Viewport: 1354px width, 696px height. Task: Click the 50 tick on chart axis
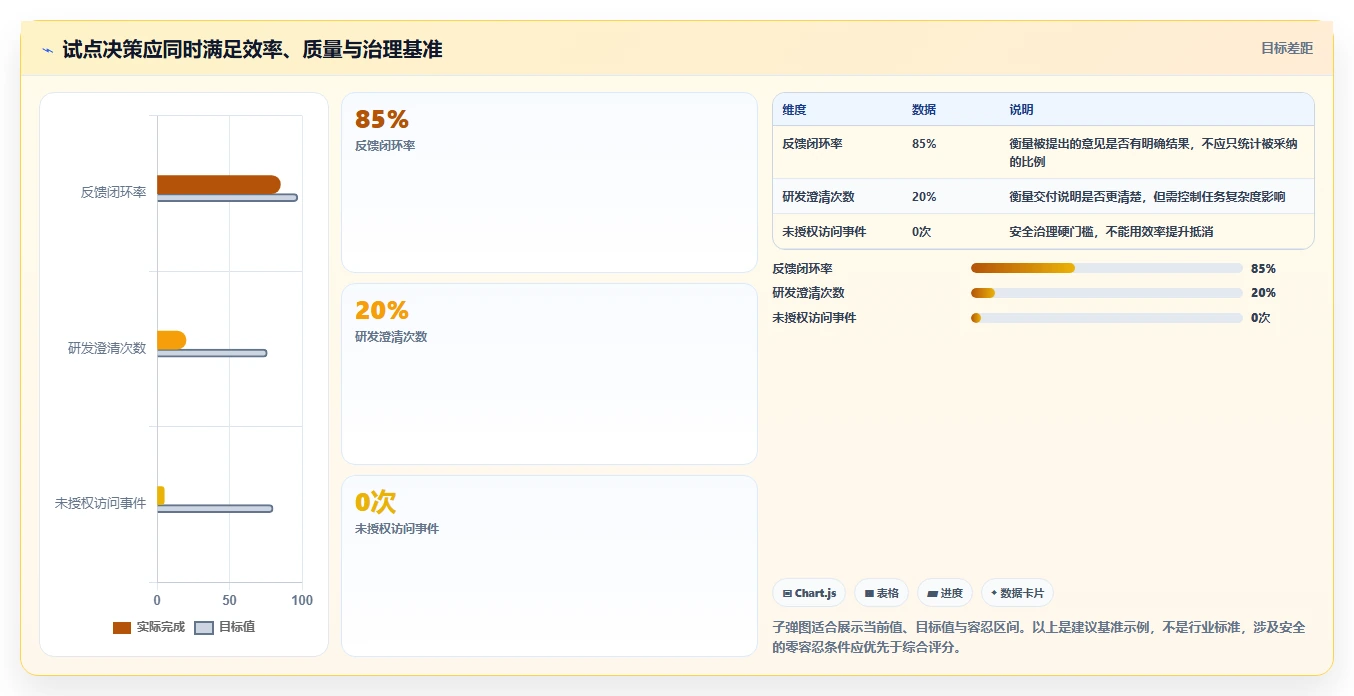tap(229, 600)
